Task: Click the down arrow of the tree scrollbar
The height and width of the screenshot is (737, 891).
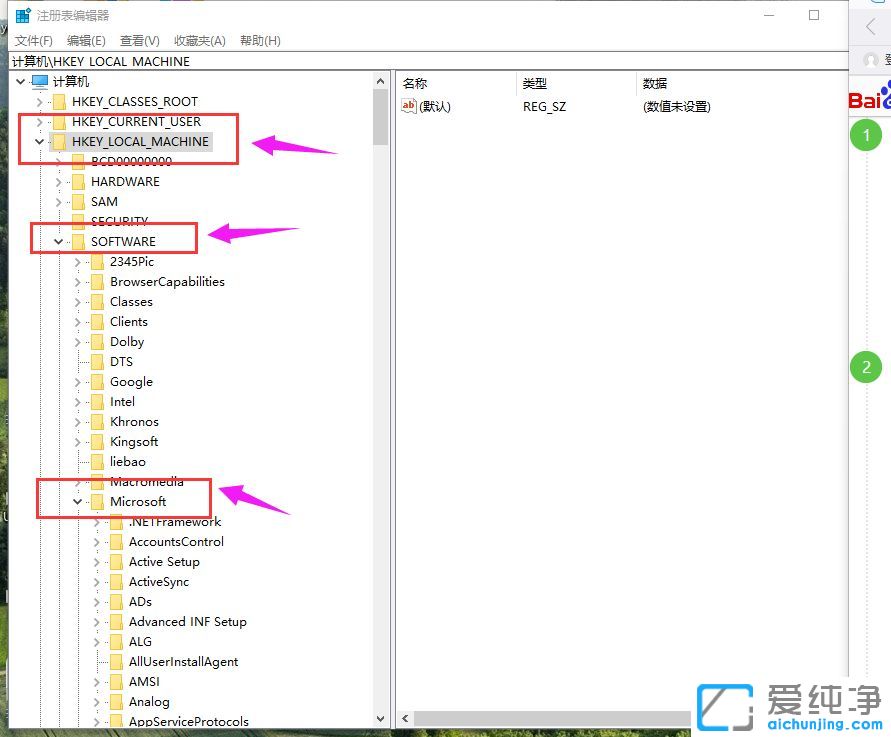Action: pyautogui.click(x=381, y=719)
